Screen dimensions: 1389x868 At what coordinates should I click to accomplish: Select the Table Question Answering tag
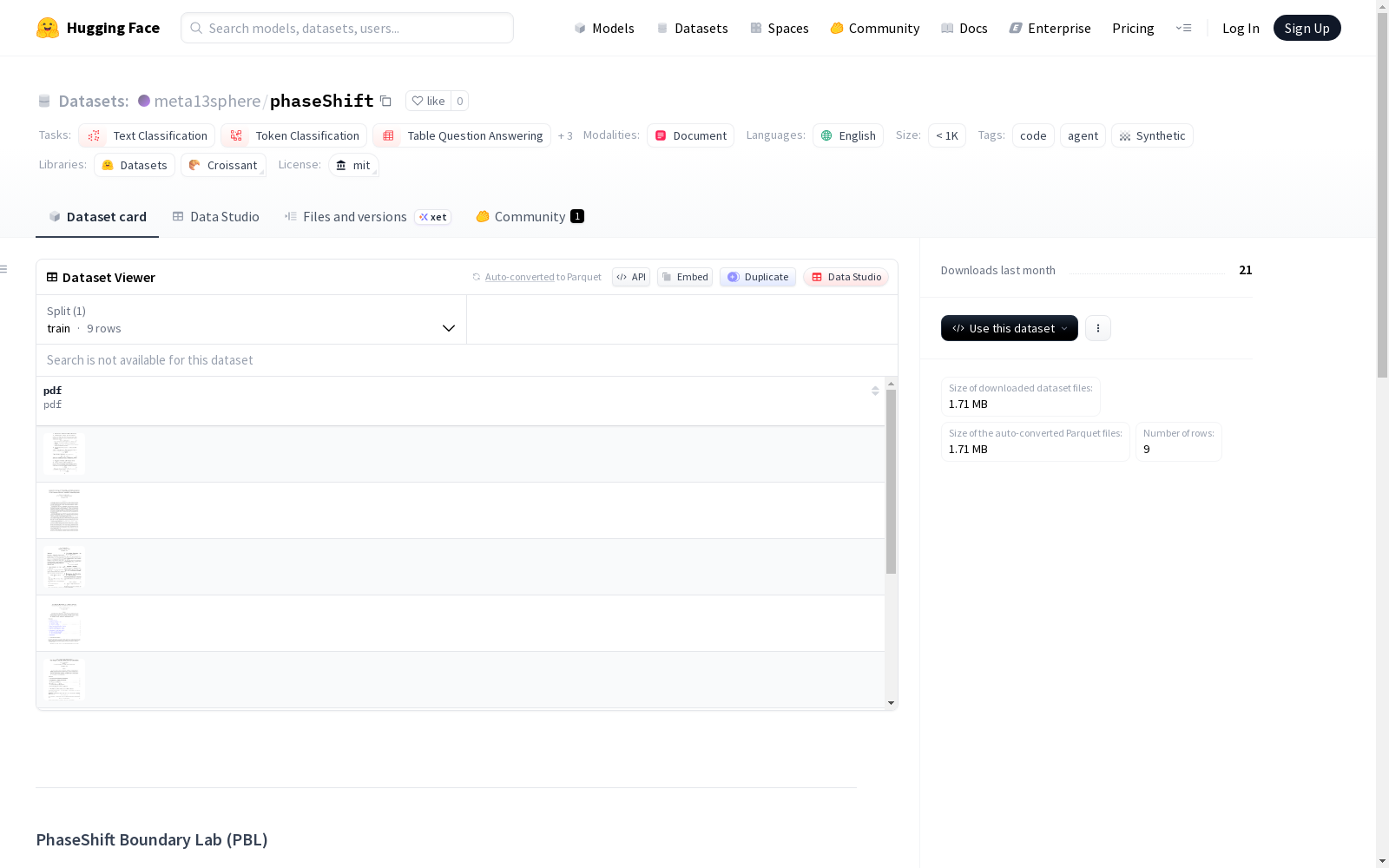coord(462,135)
